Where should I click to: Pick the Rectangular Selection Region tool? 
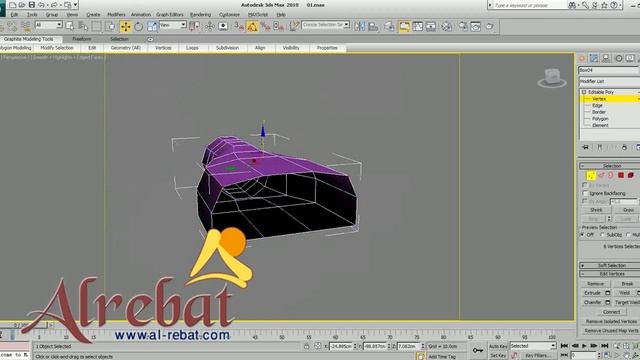click(96, 27)
